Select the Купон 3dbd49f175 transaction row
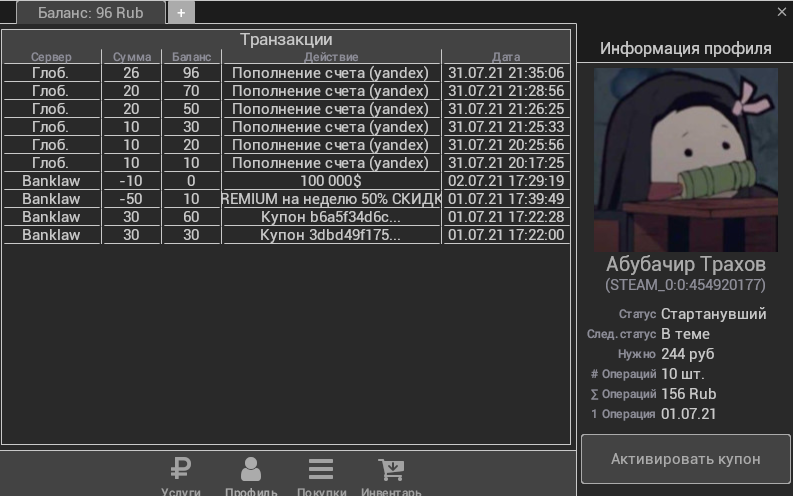 331,235
